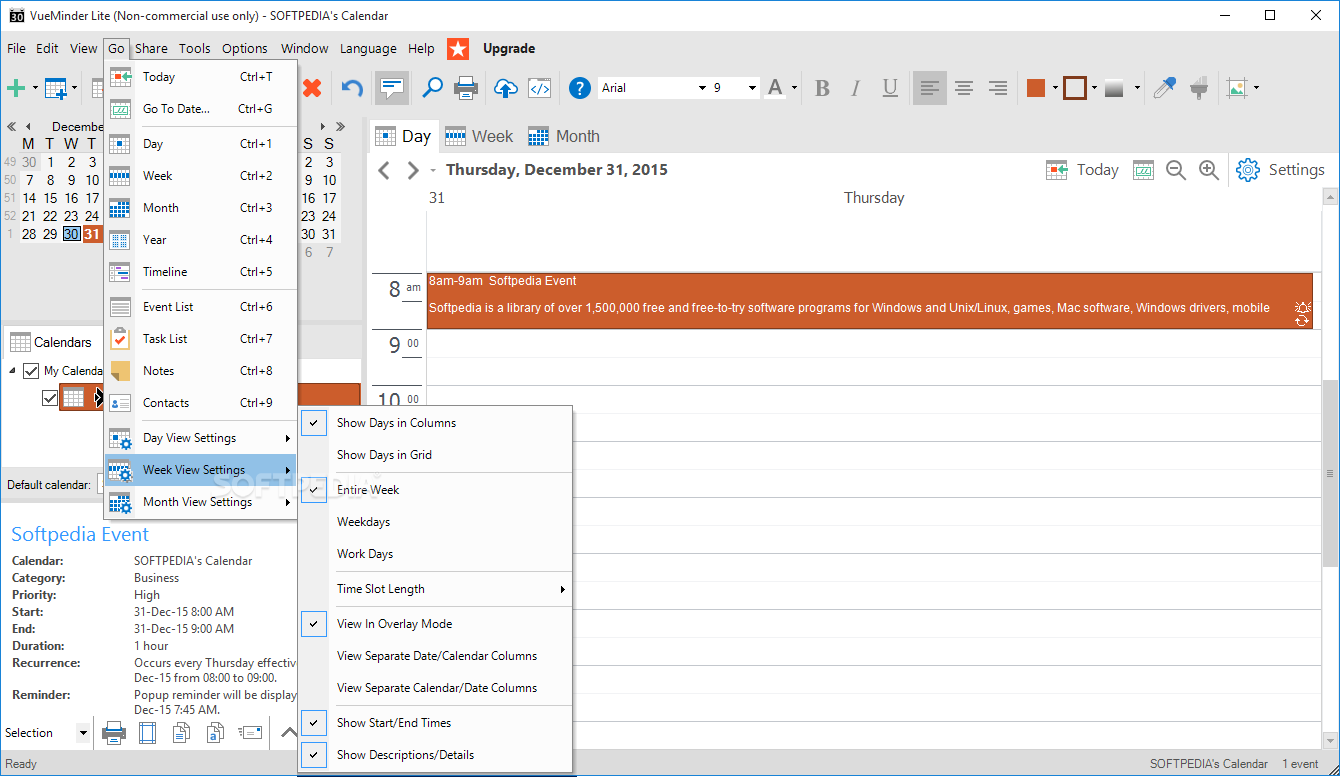
Task: Open the font size 9 dropdown
Action: coord(752,88)
